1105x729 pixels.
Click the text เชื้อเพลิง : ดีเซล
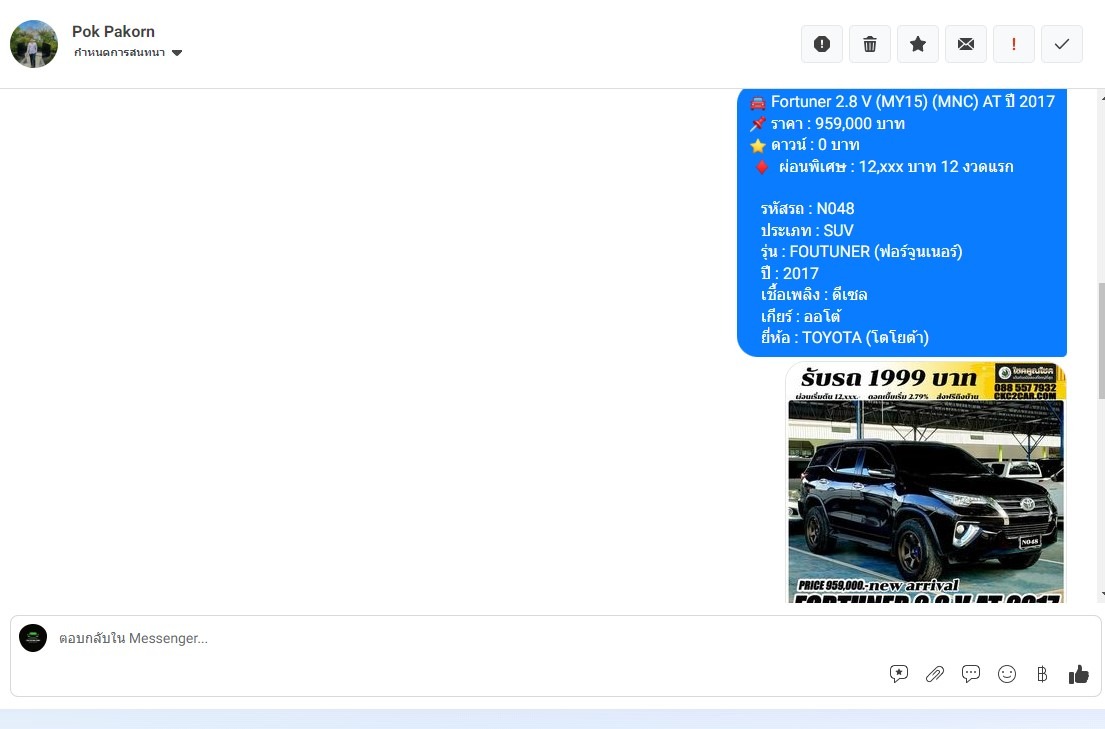click(814, 295)
